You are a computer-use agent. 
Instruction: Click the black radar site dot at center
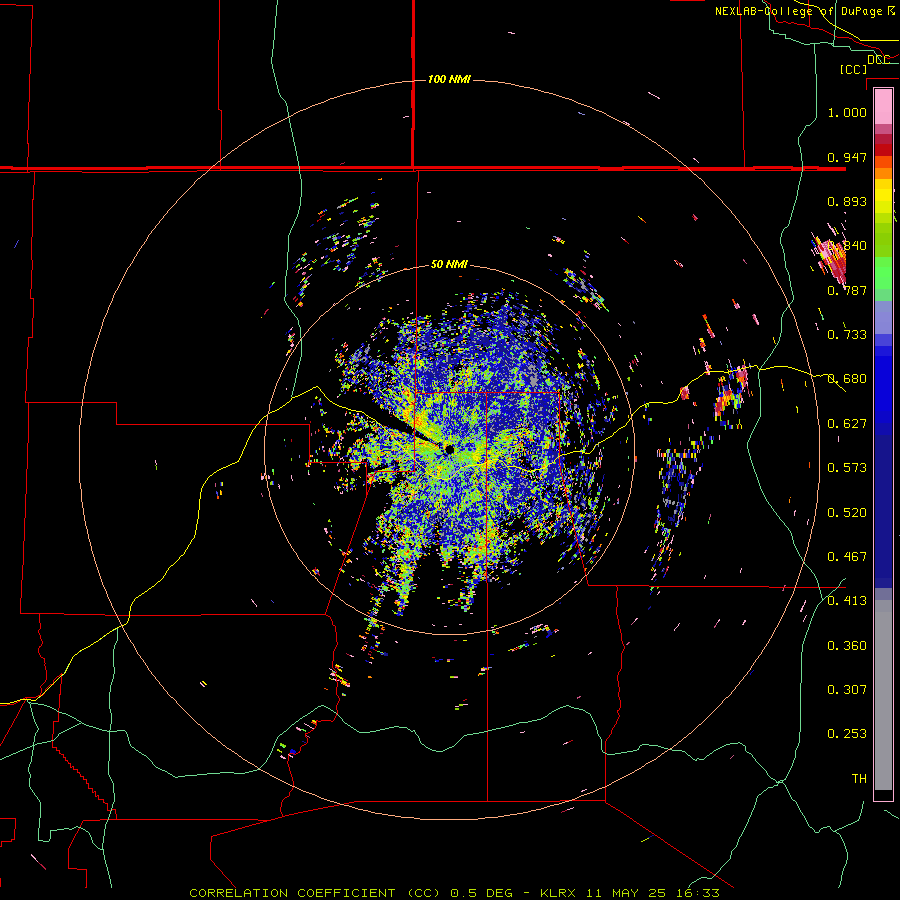[x=449, y=449]
